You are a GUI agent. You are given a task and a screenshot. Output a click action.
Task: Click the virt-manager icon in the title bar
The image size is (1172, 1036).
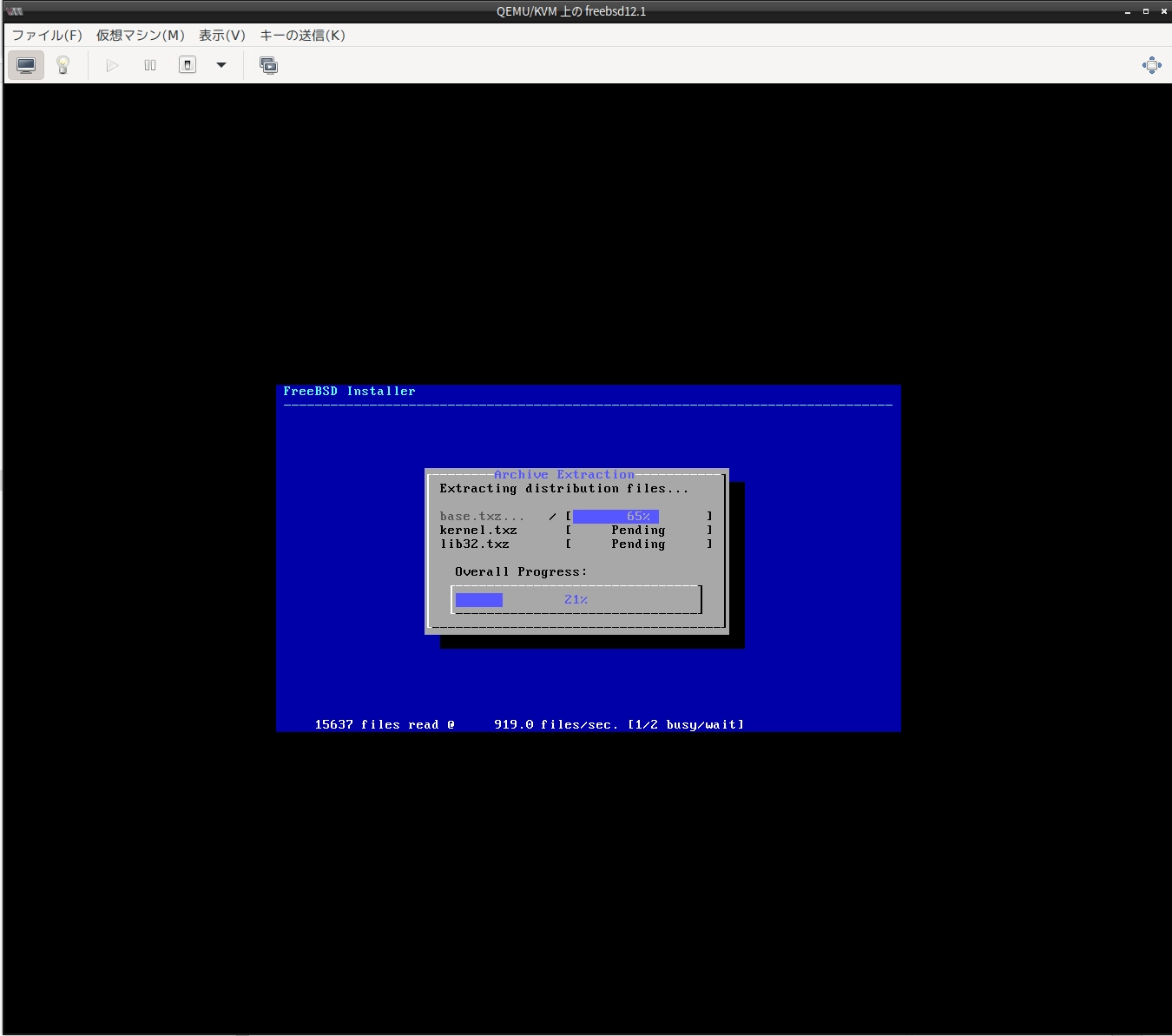[14, 11]
